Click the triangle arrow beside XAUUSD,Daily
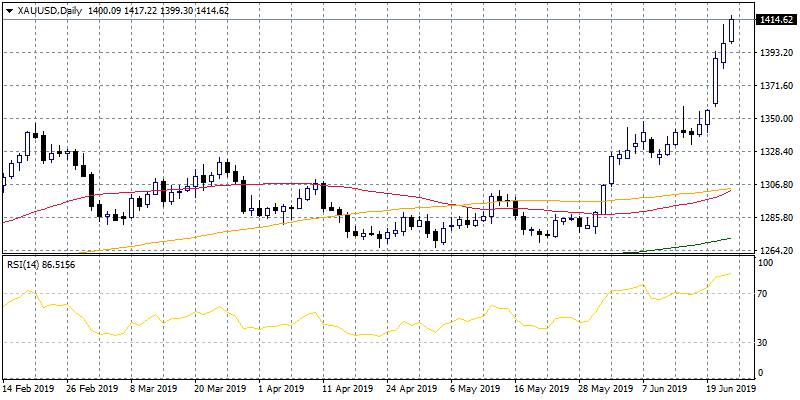The width and height of the screenshot is (800, 400). pyautogui.click(x=9, y=11)
